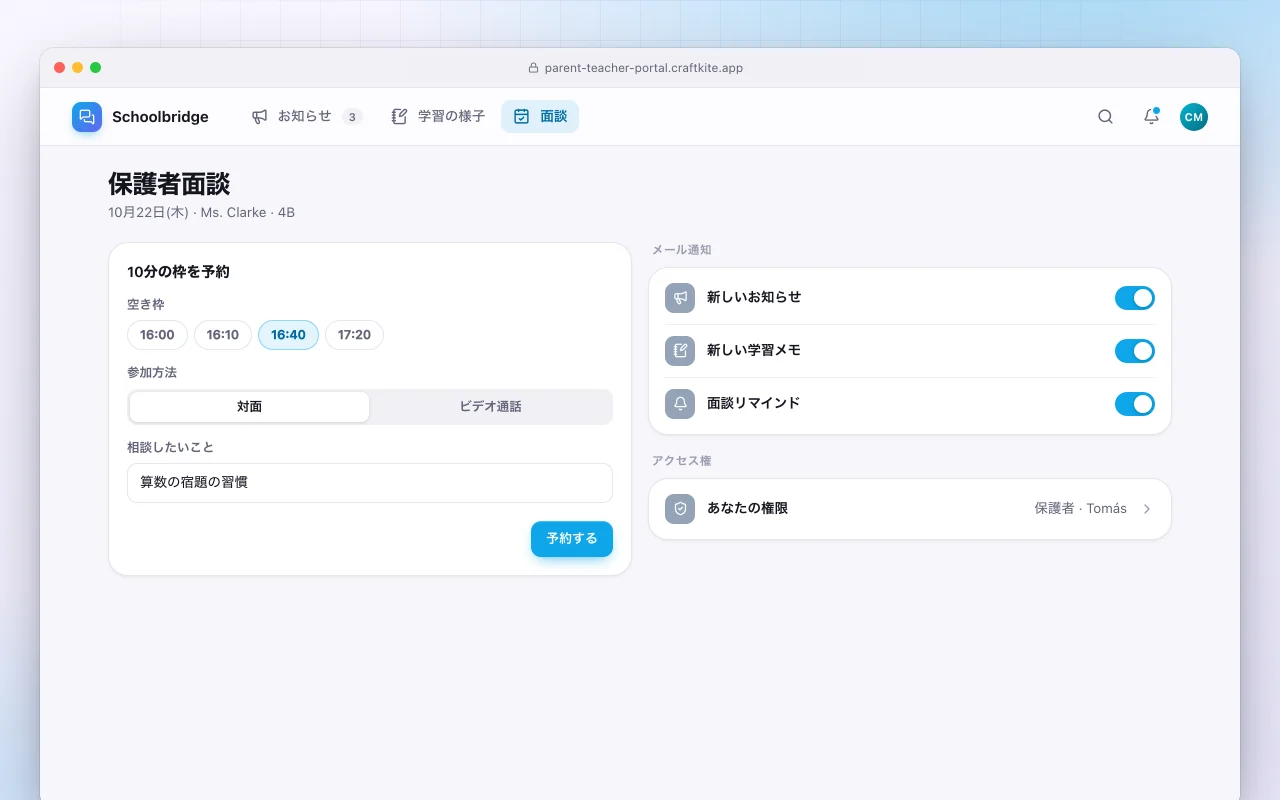Open the CM user avatar menu
Screen dimensions: 1280x800
click(1193, 117)
